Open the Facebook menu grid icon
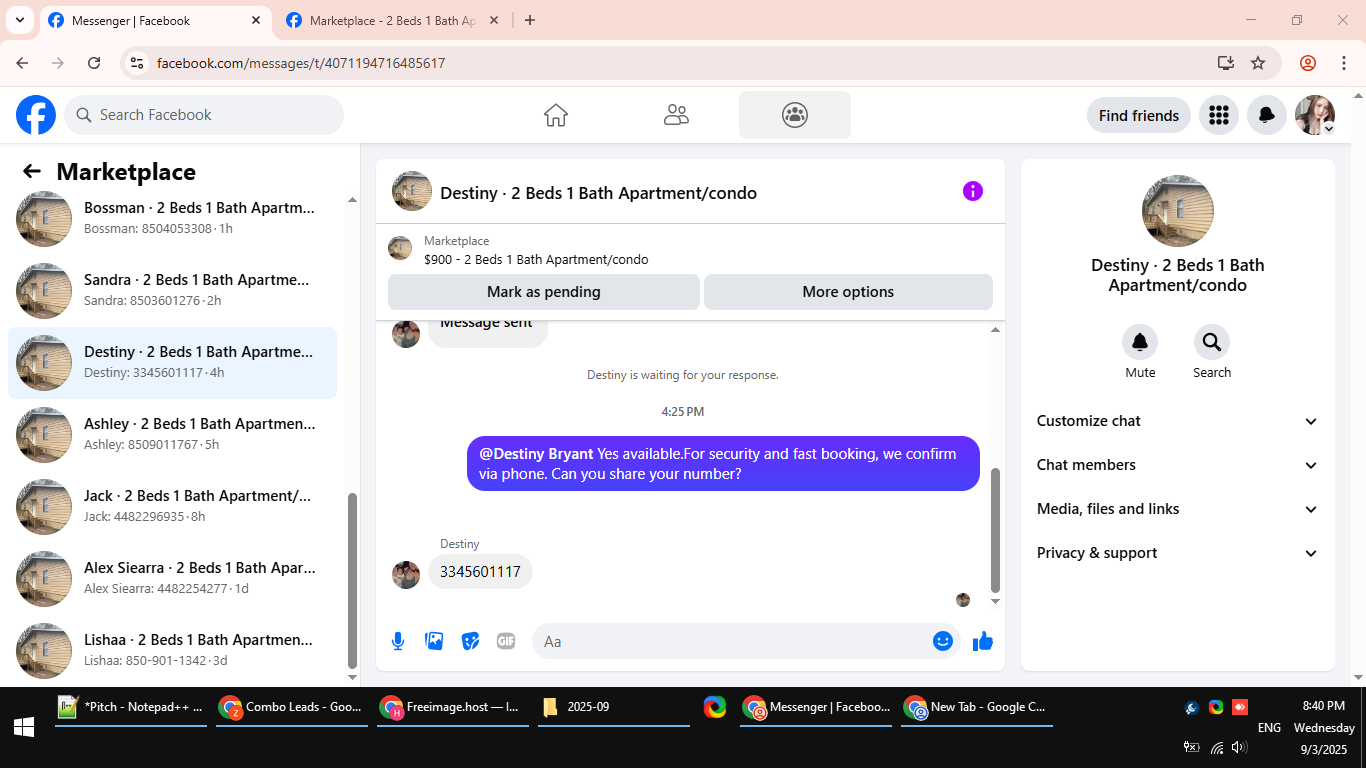This screenshot has height=768, width=1366. pyautogui.click(x=1218, y=115)
